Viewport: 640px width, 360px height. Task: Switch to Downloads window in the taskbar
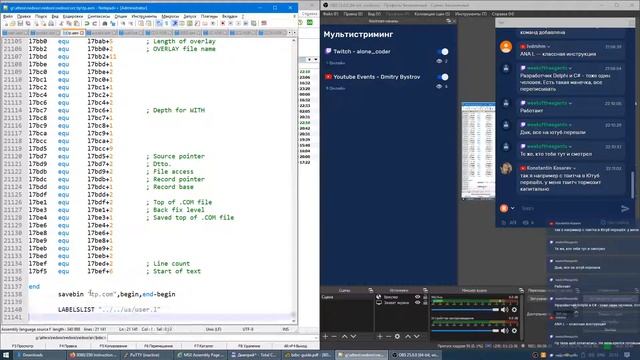click(39, 355)
